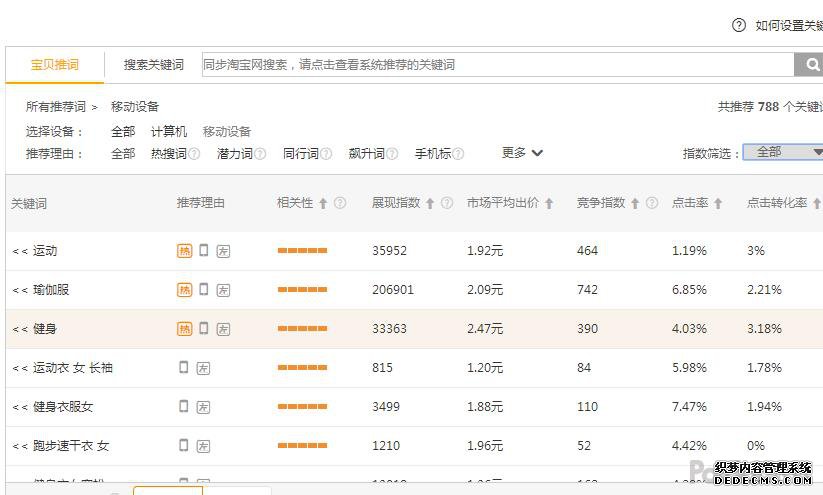Click the relevance bar for 运动 row

tap(302, 251)
